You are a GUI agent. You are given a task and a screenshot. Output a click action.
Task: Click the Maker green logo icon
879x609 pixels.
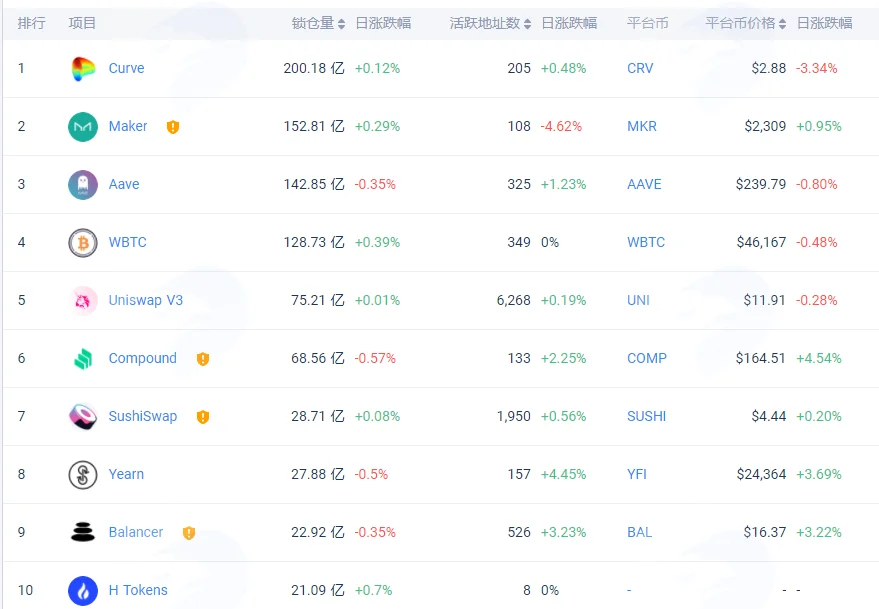pos(83,127)
